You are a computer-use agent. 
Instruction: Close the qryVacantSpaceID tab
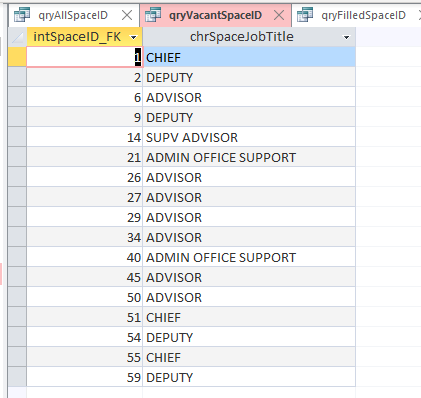coord(279,15)
